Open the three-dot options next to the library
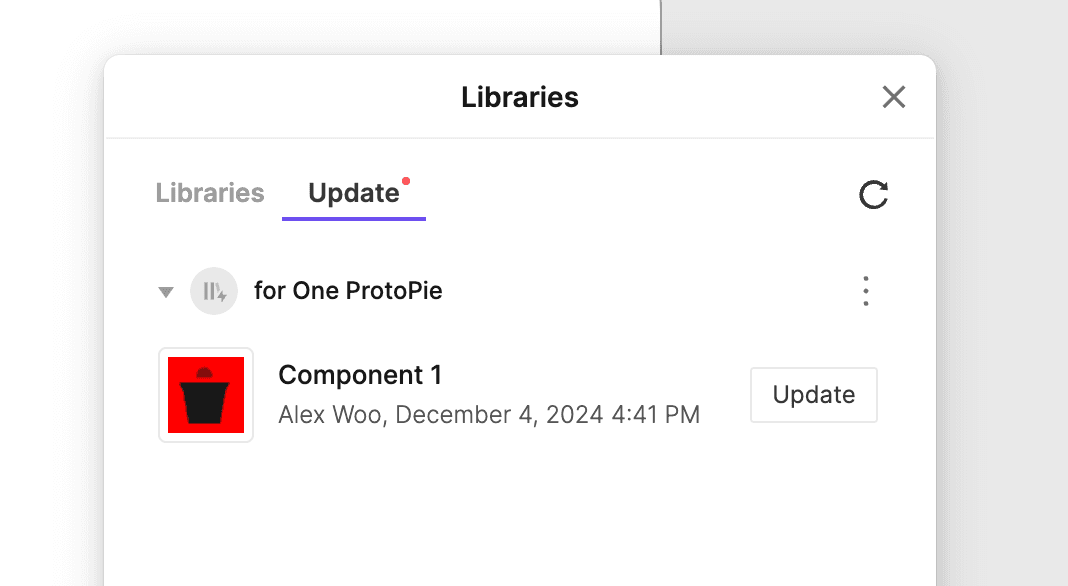The image size is (1068, 586). tap(866, 290)
